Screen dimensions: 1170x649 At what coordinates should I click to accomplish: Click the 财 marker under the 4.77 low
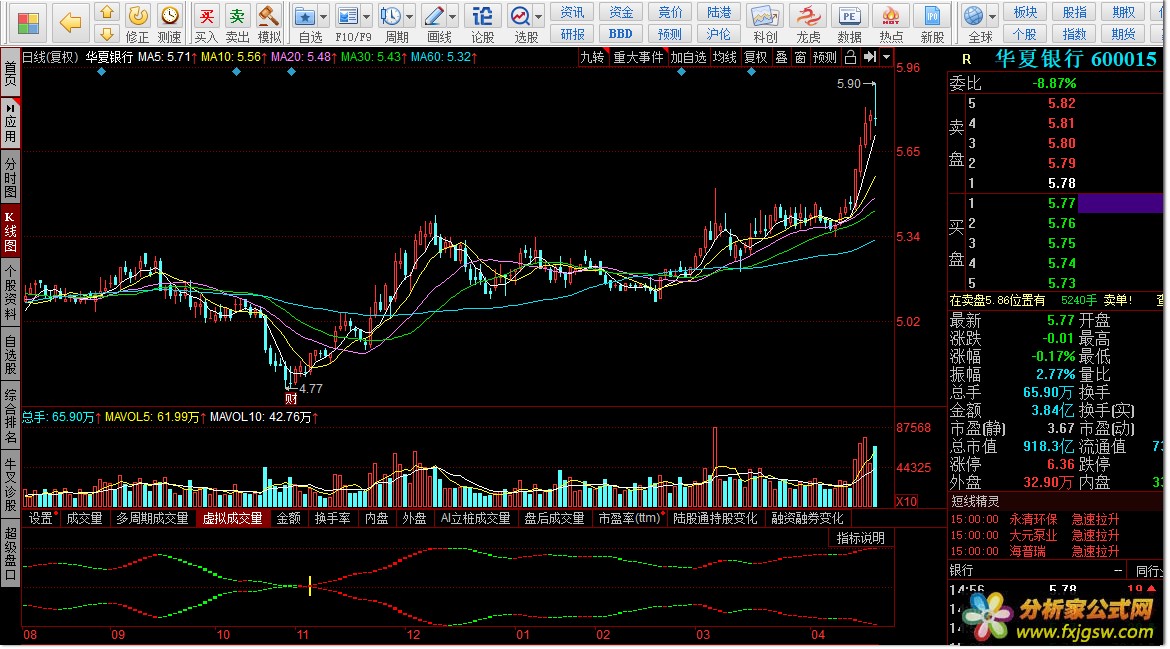tap(291, 398)
